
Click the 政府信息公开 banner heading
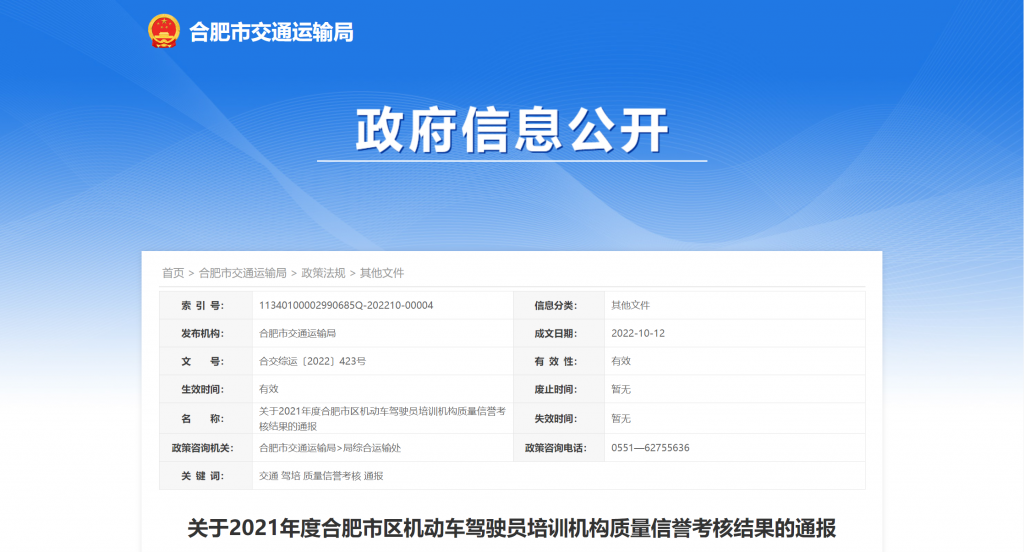point(512,130)
